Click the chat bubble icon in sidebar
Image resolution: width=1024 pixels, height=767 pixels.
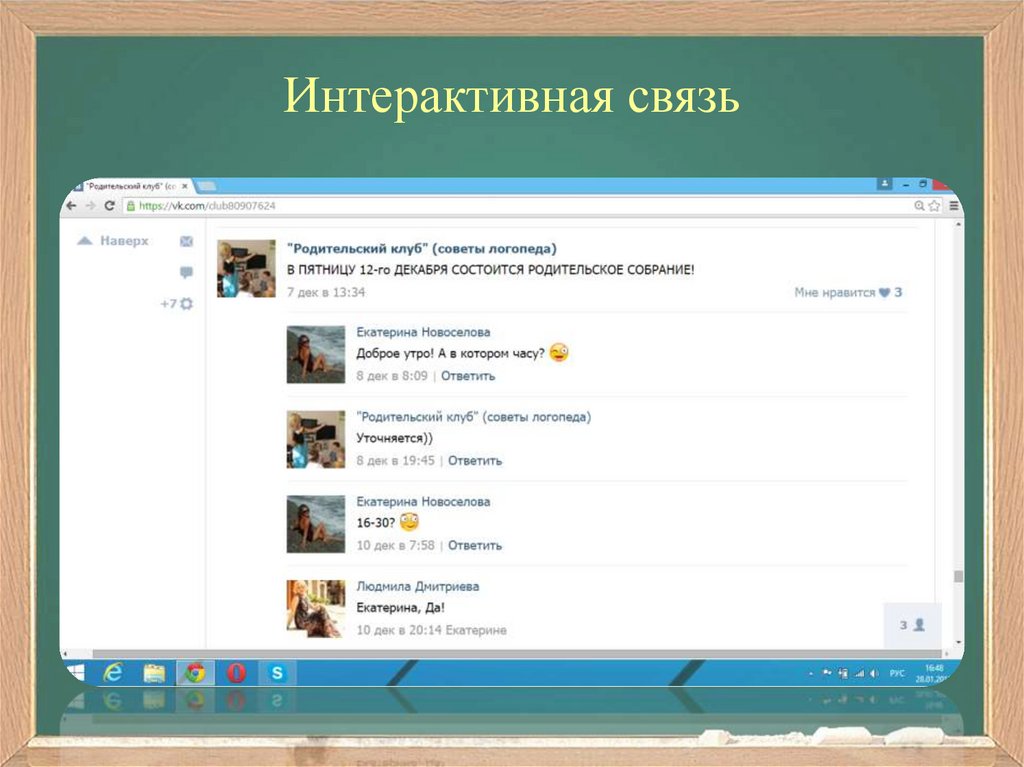[x=186, y=272]
